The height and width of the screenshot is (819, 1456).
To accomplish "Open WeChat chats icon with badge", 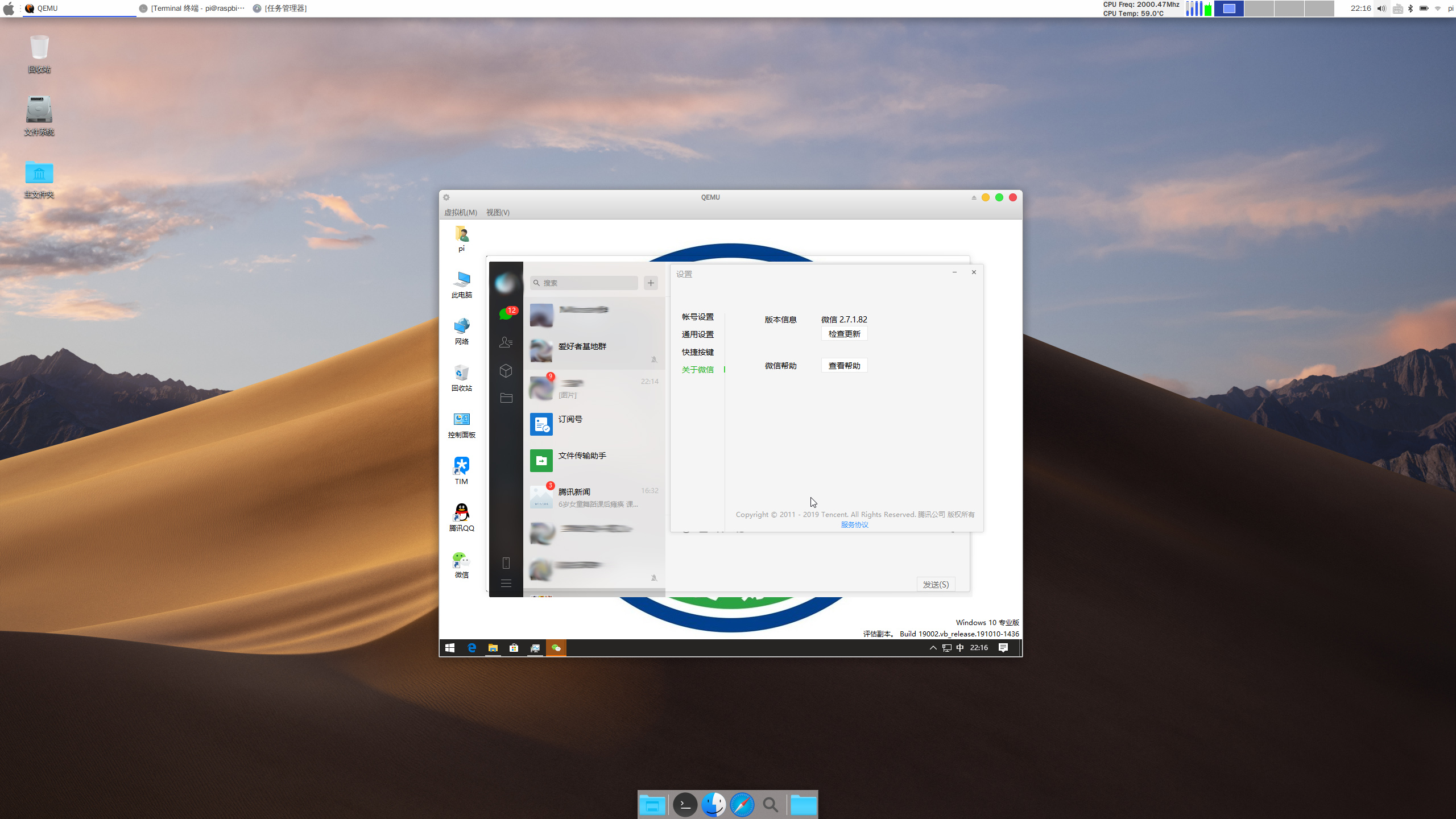I will [505, 313].
